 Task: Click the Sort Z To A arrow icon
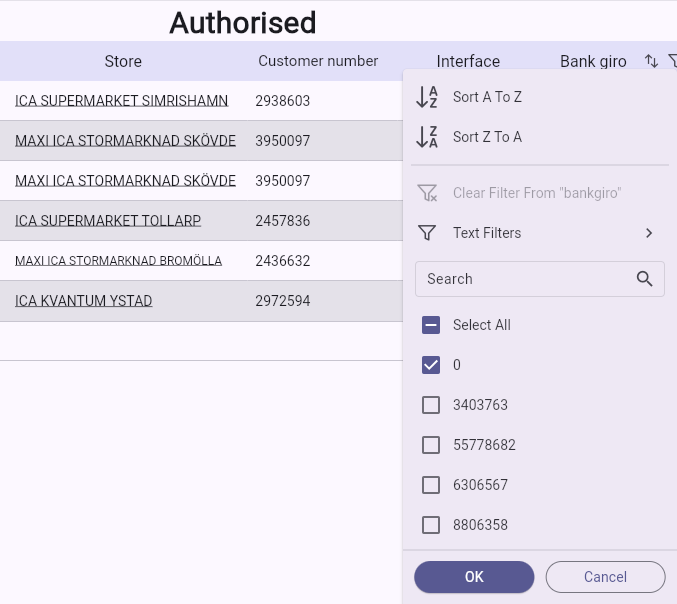pos(427,137)
